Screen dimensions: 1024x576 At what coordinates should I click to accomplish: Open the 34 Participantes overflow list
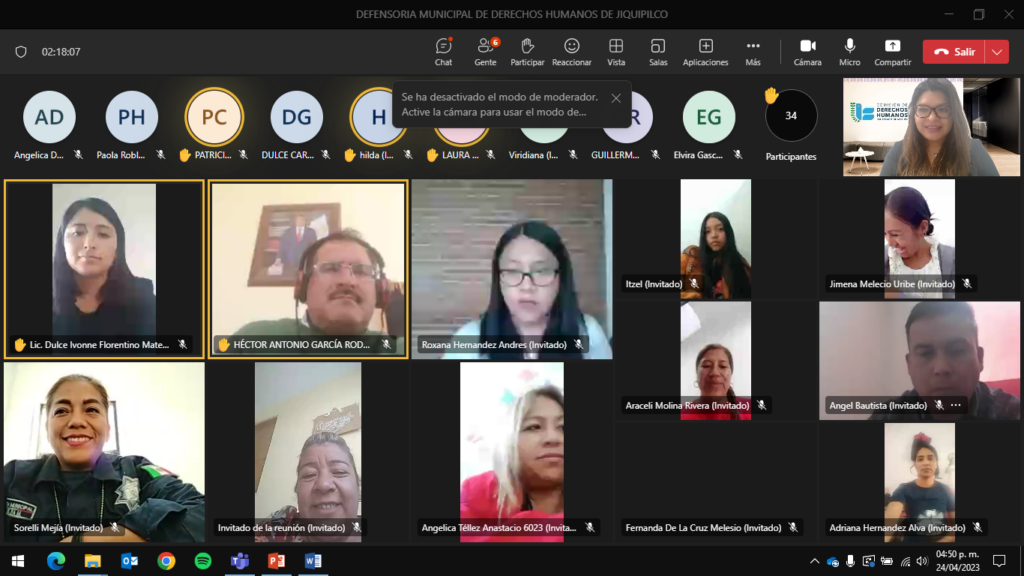tap(790, 116)
